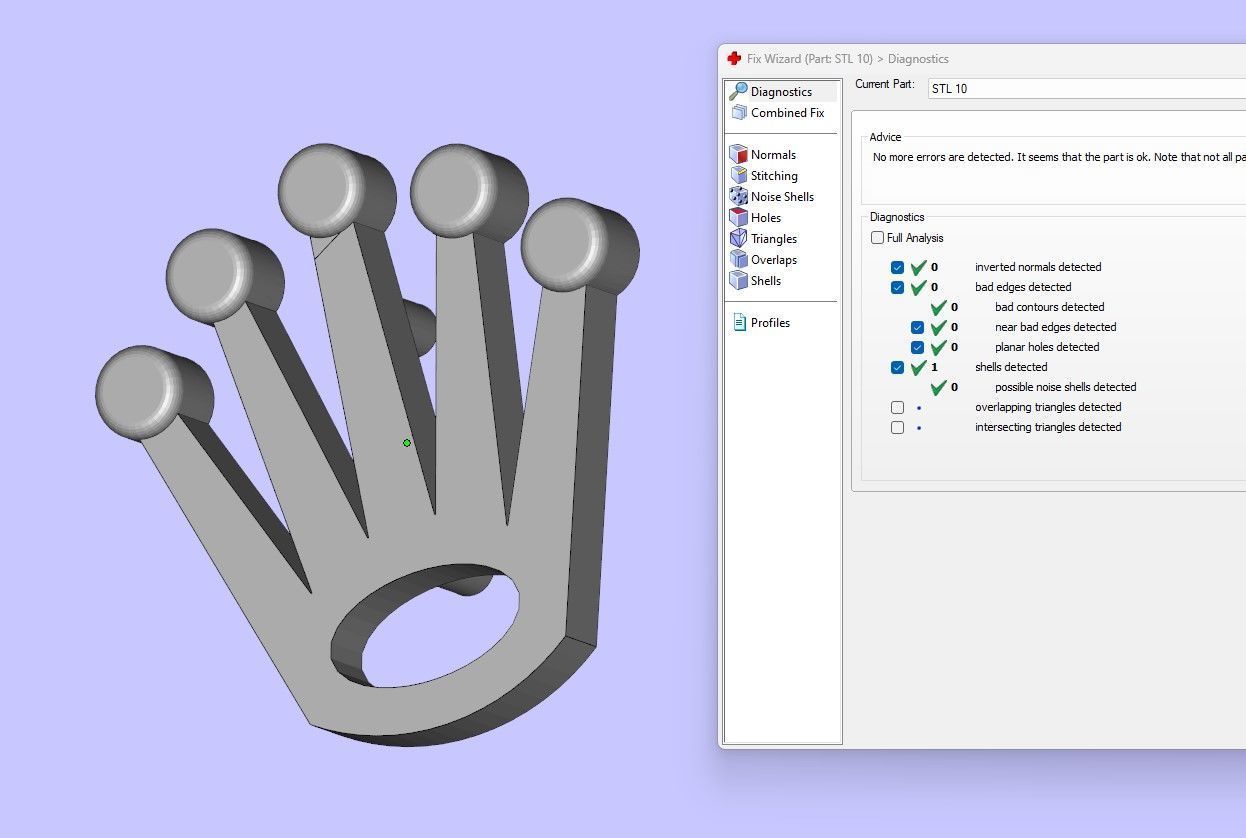
Task: Click the 'overlapping triangles detected' label
Action: click(1048, 407)
